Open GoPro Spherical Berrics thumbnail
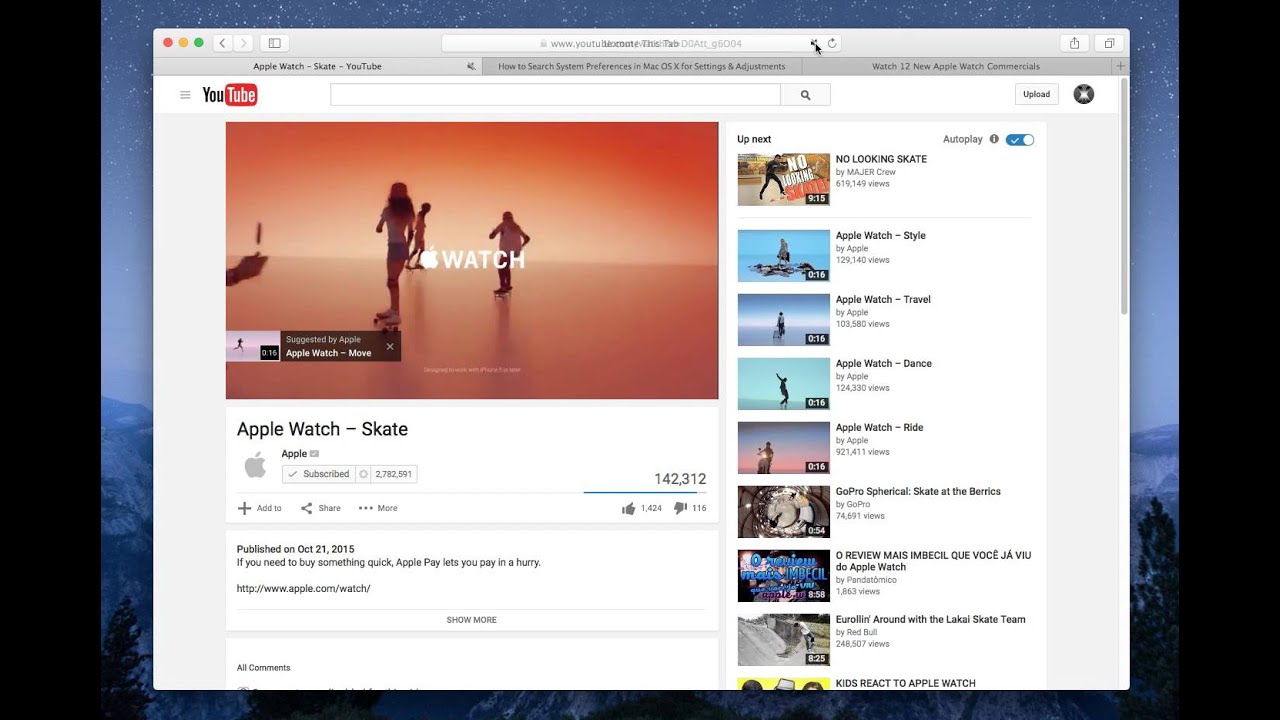Image resolution: width=1280 pixels, height=720 pixels. tap(784, 511)
